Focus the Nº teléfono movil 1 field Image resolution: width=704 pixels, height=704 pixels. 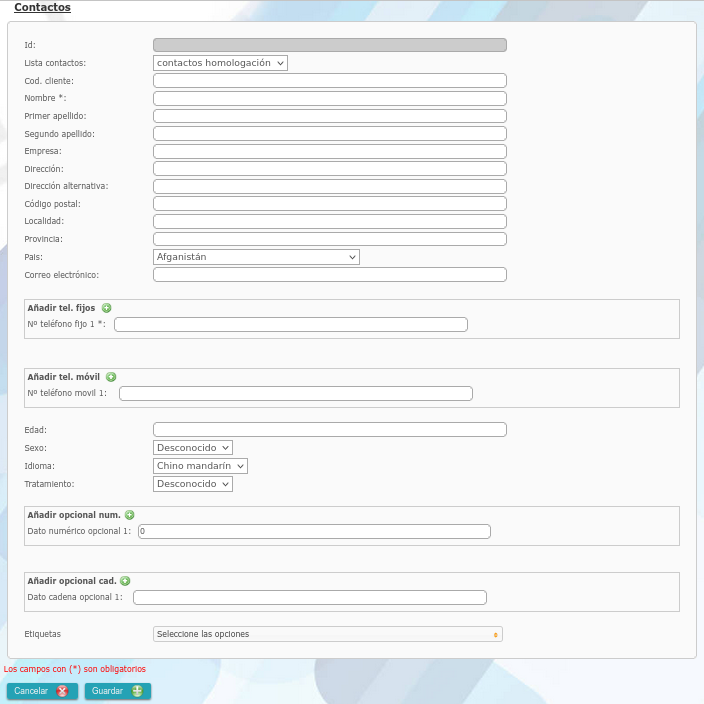tap(295, 394)
